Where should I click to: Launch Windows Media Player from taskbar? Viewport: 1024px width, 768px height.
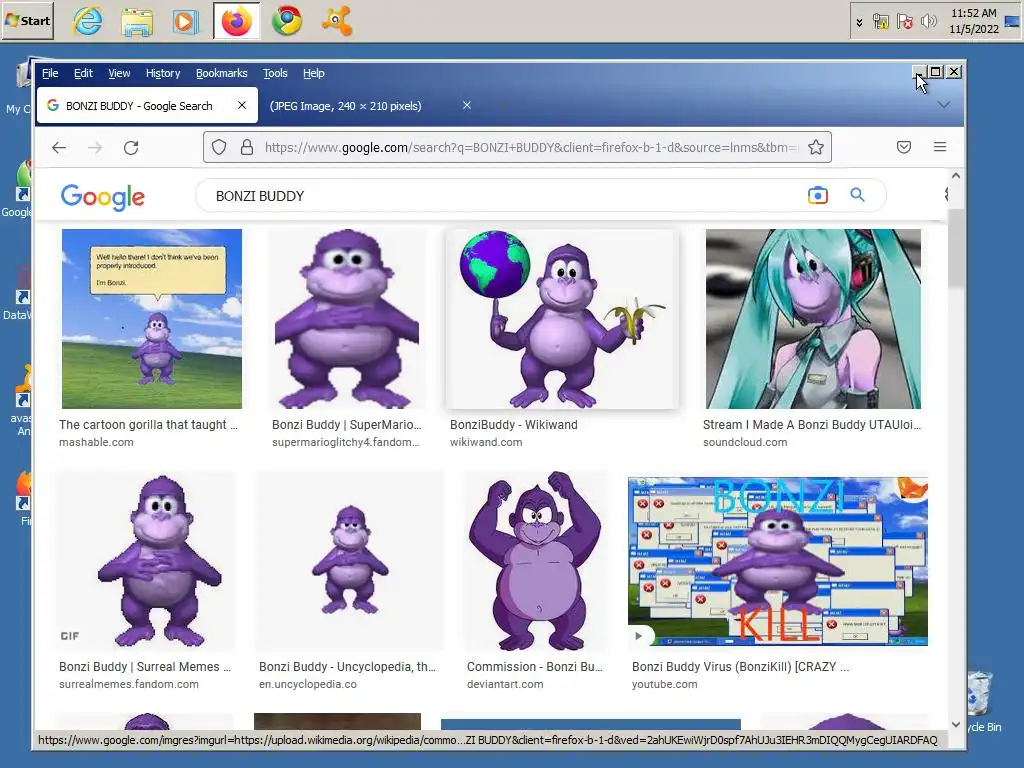(x=186, y=22)
